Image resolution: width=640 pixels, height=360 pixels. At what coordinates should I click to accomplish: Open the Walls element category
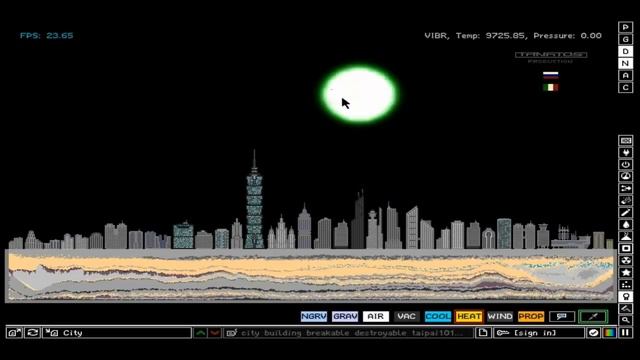click(625, 140)
